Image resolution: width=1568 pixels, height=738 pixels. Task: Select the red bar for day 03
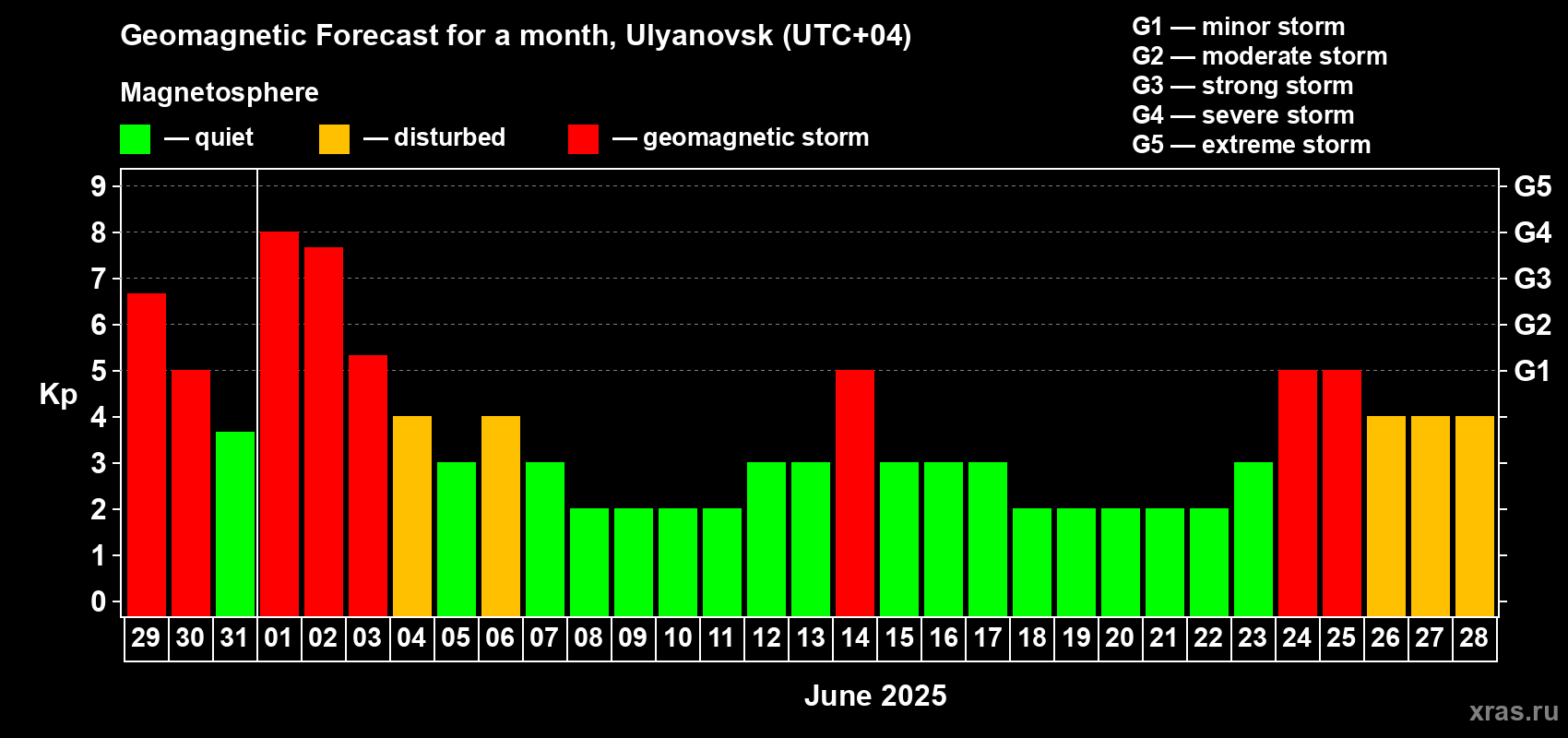tap(368, 486)
